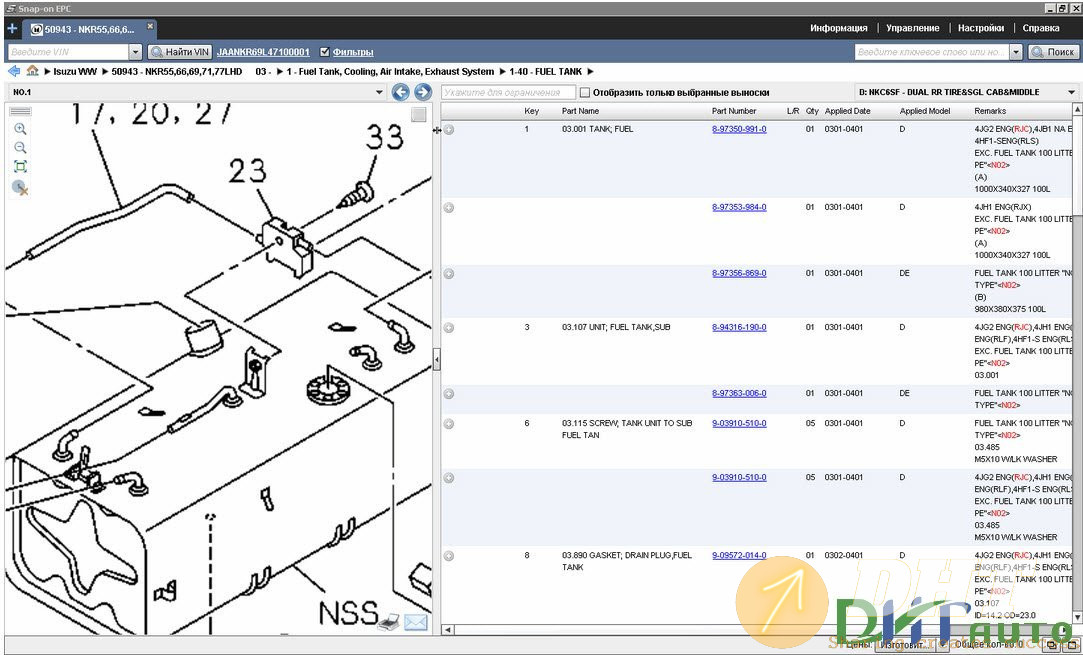
Task: Go to home catalog icon
Action: pos(32,70)
